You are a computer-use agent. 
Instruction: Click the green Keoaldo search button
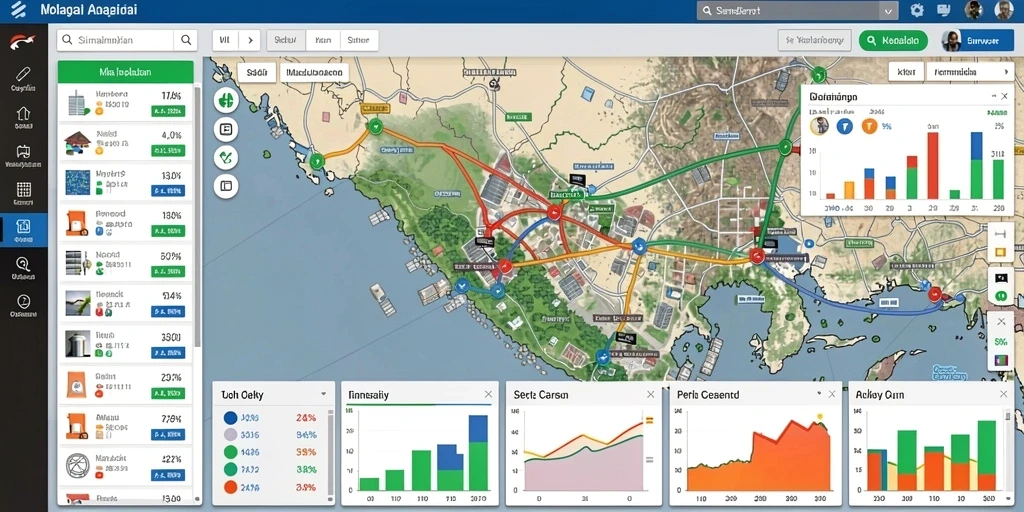click(893, 40)
